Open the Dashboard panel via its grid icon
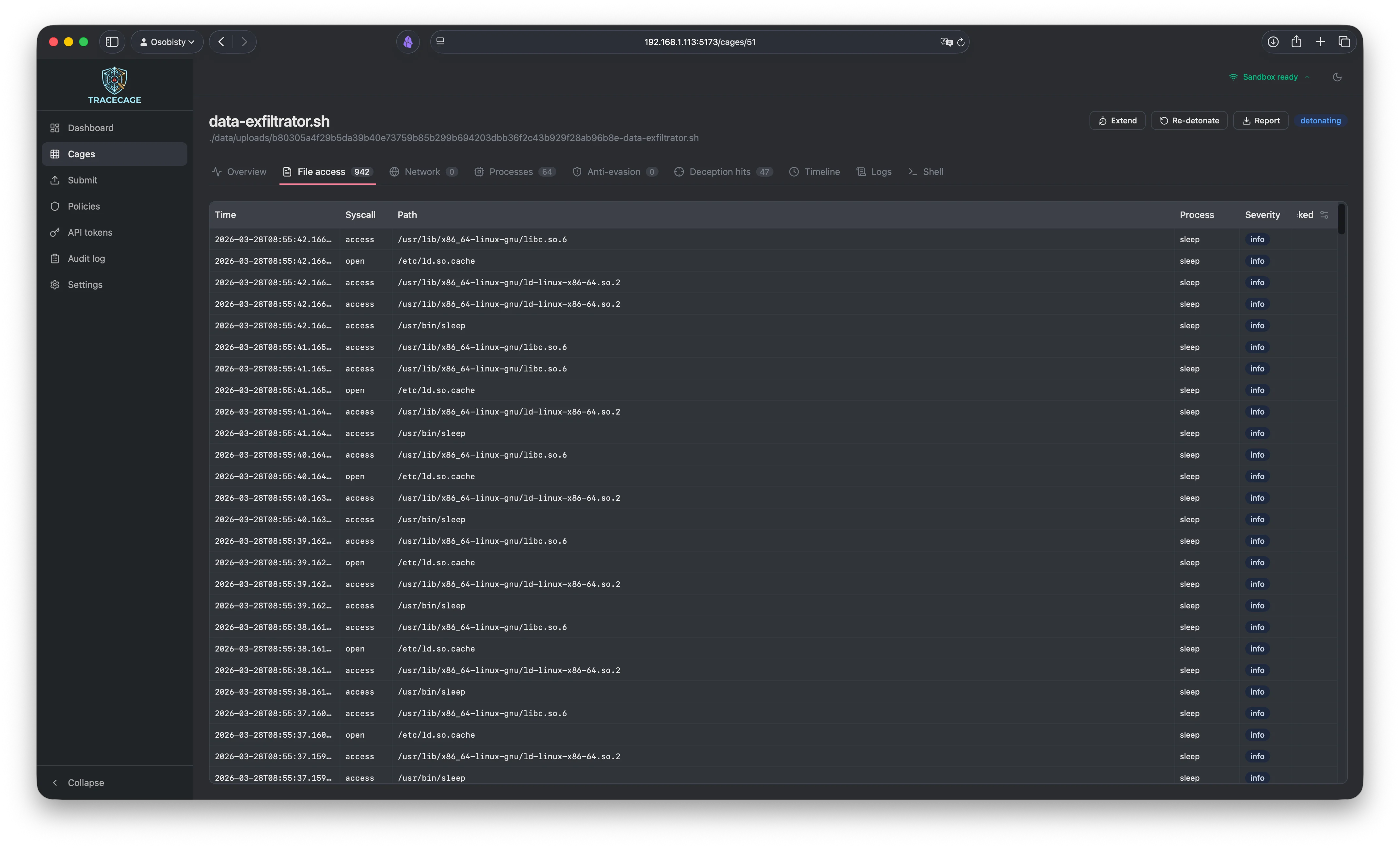 [55, 128]
